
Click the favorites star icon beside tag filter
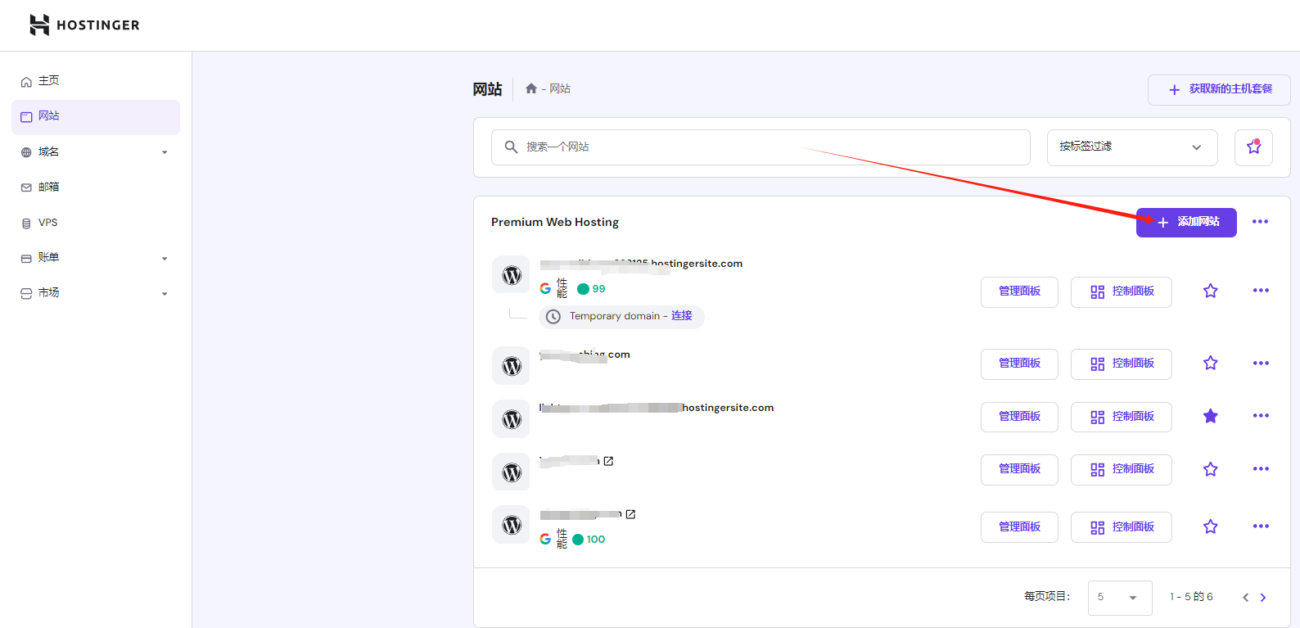click(x=1253, y=147)
